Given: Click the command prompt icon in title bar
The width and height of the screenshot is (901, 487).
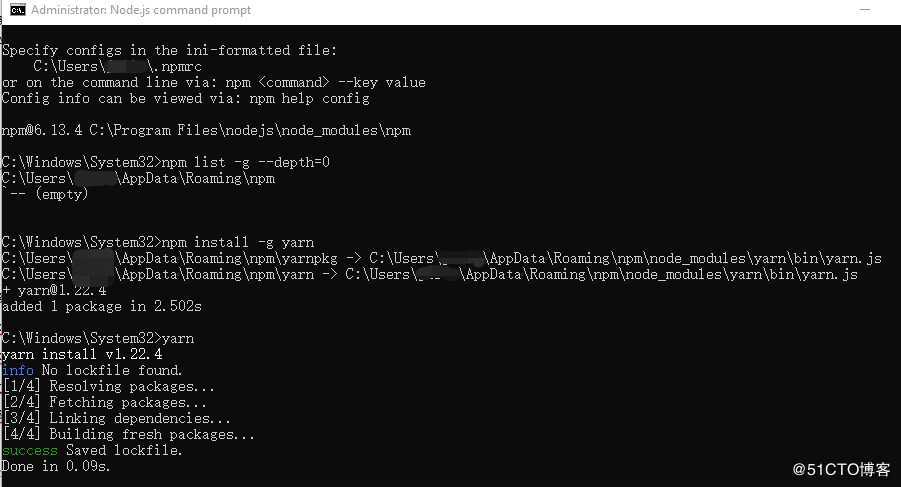Looking at the screenshot, I should [18, 10].
